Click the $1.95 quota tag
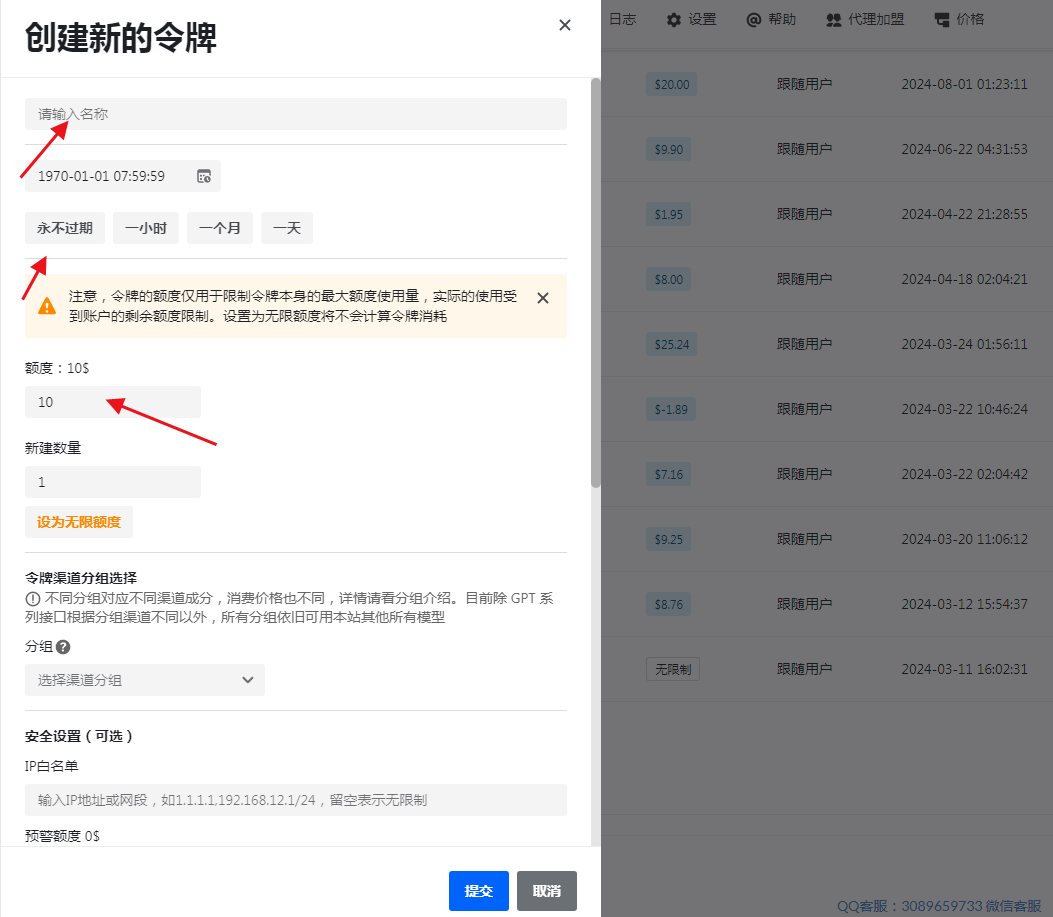This screenshot has height=917, width=1053. pos(668,214)
